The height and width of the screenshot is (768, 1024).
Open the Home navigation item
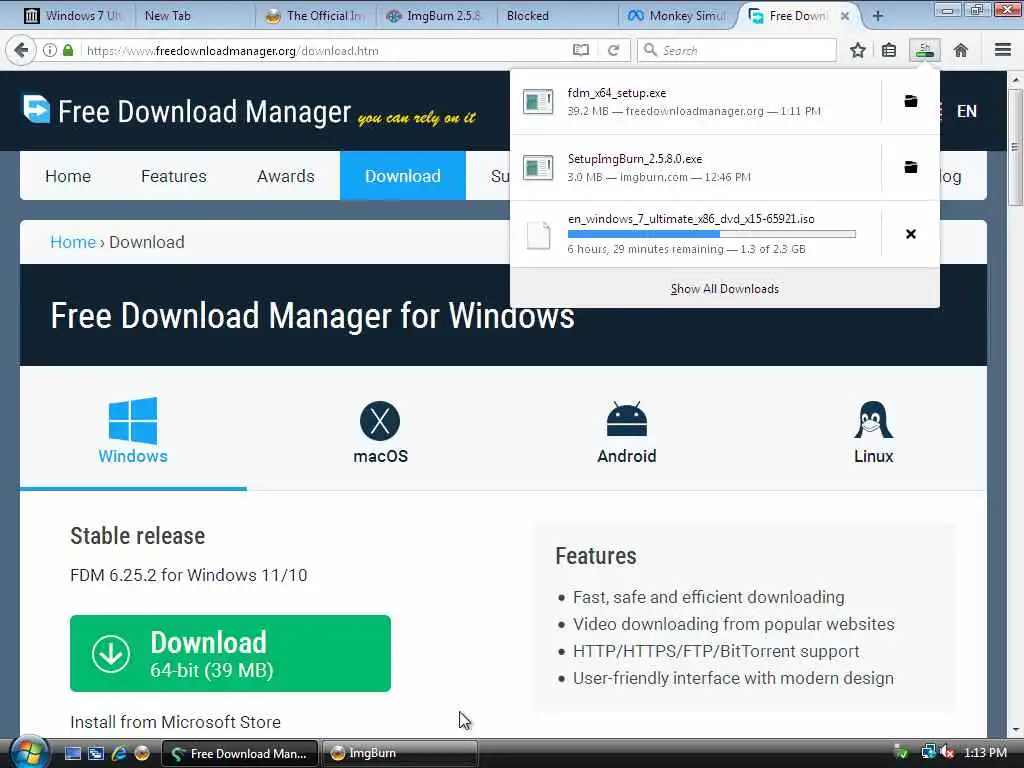(x=68, y=176)
